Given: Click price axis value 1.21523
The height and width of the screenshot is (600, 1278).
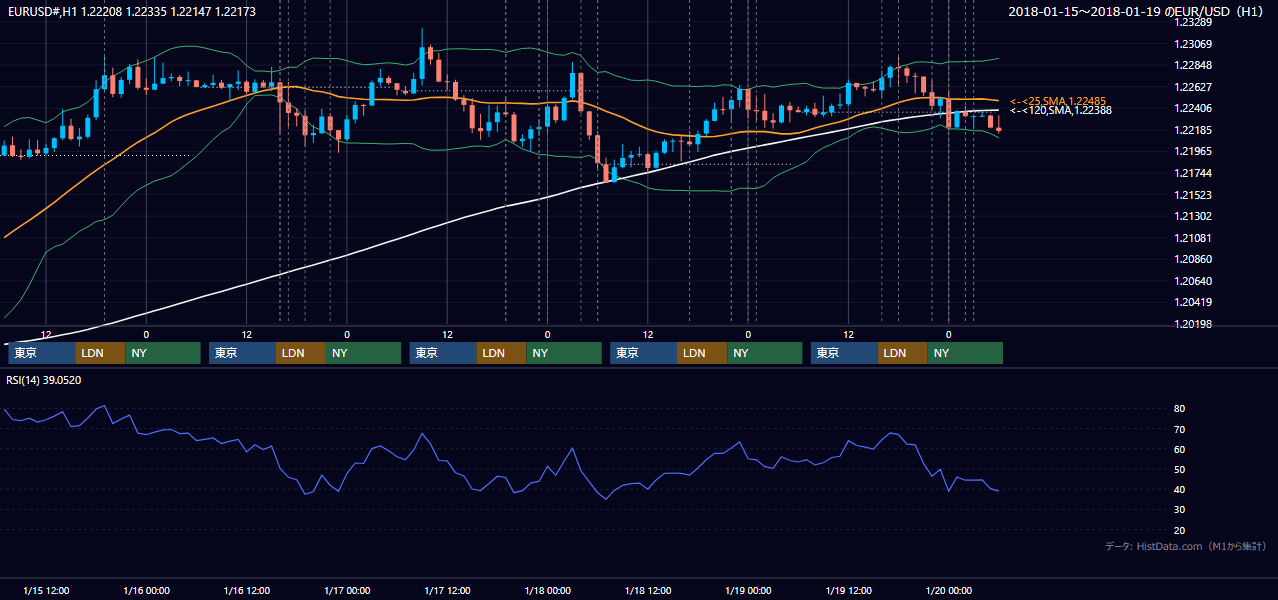Looking at the screenshot, I should point(1193,195).
